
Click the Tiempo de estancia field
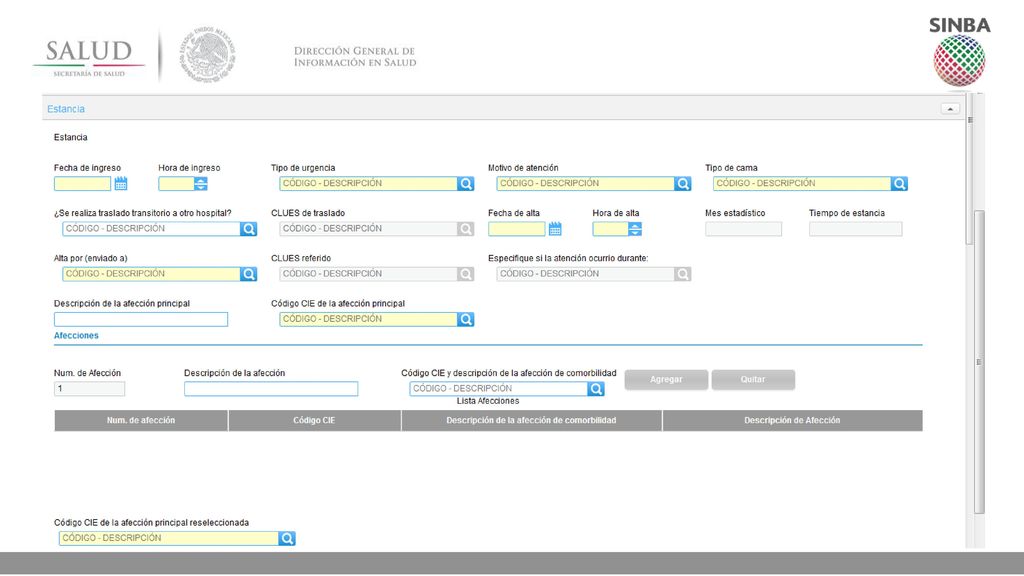(x=856, y=229)
